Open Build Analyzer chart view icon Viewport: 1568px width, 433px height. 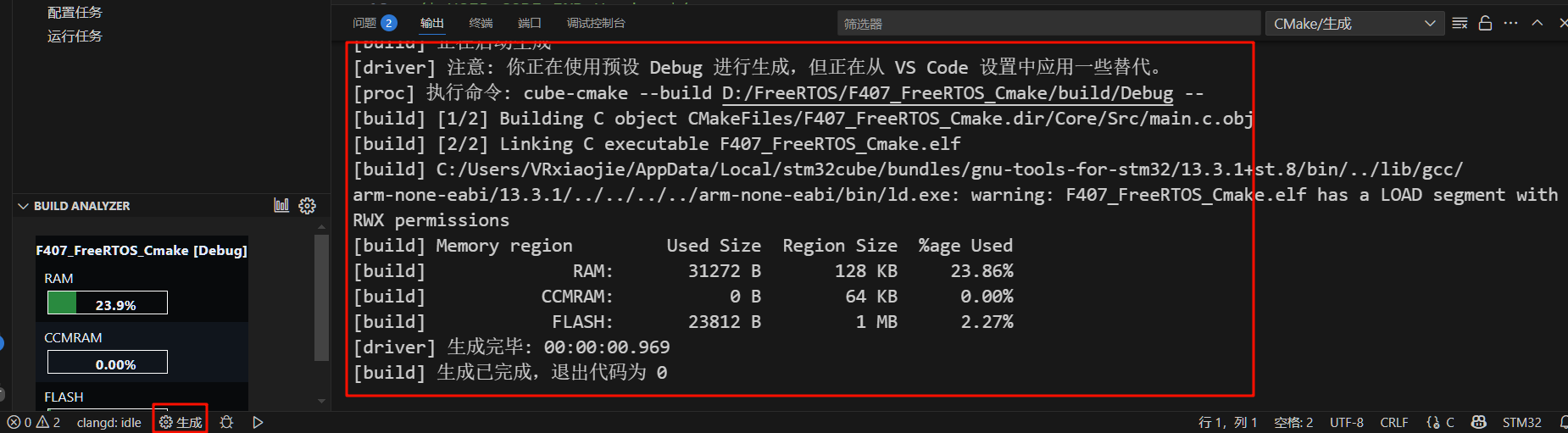coord(281,205)
